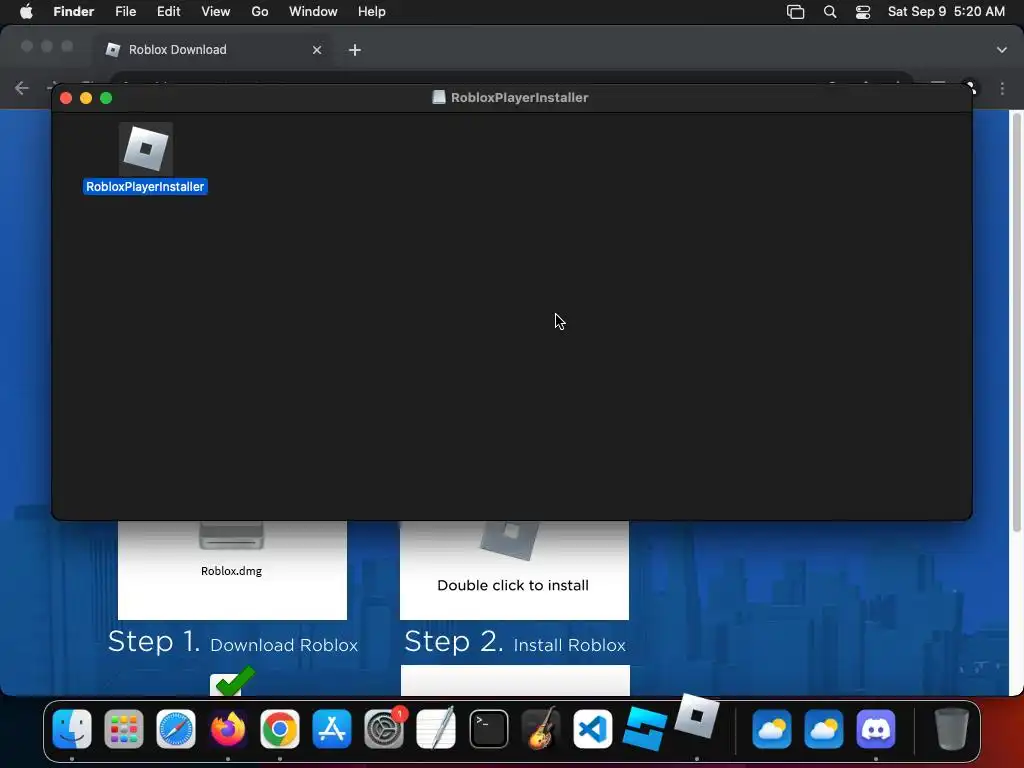Launch Firefox from the Dock
The image size is (1024, 768).
(x=228, y=729)
